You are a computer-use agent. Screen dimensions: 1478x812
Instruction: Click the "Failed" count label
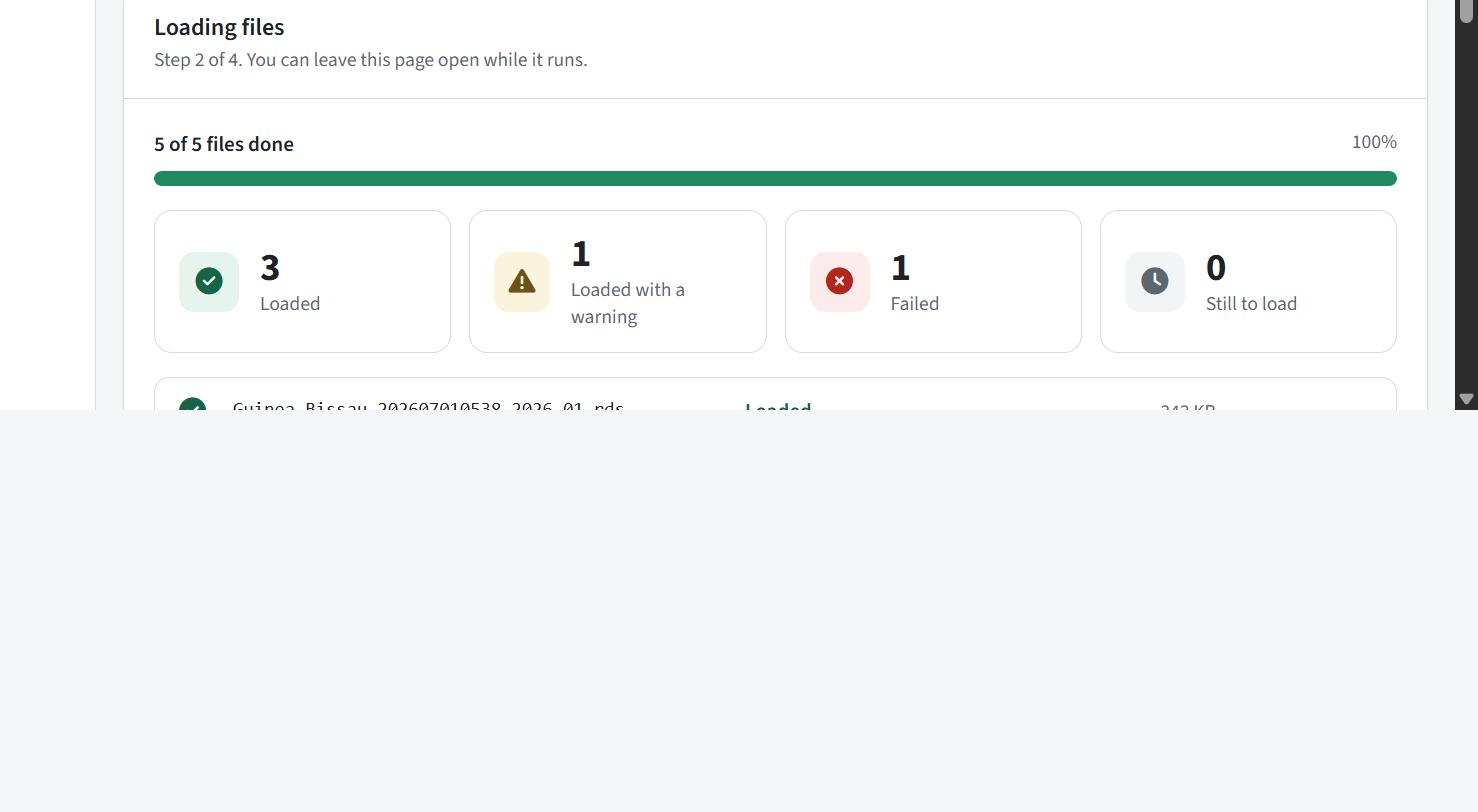pos(915,304)
